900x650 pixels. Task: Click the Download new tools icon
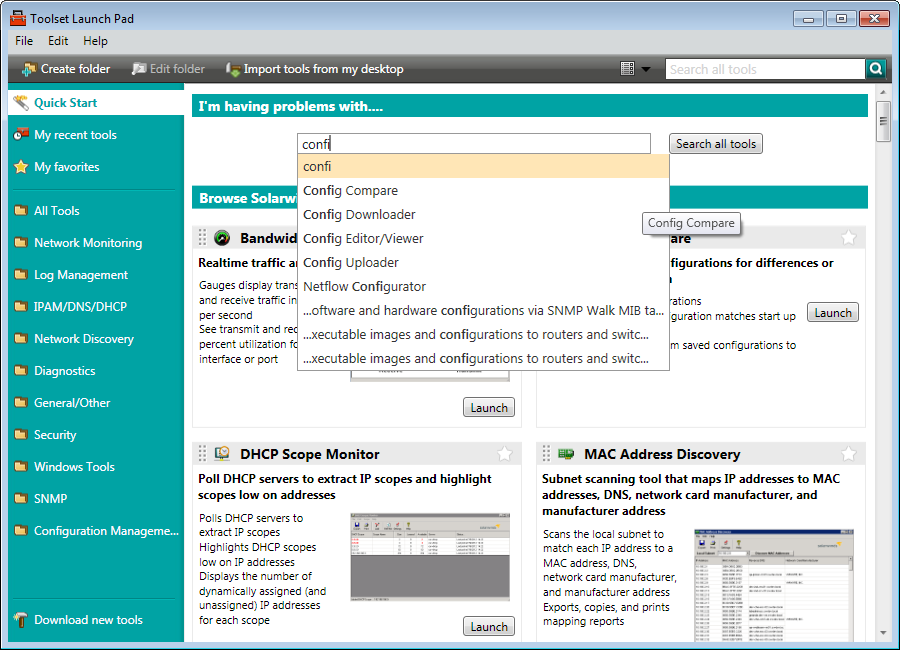pos(20,619)
